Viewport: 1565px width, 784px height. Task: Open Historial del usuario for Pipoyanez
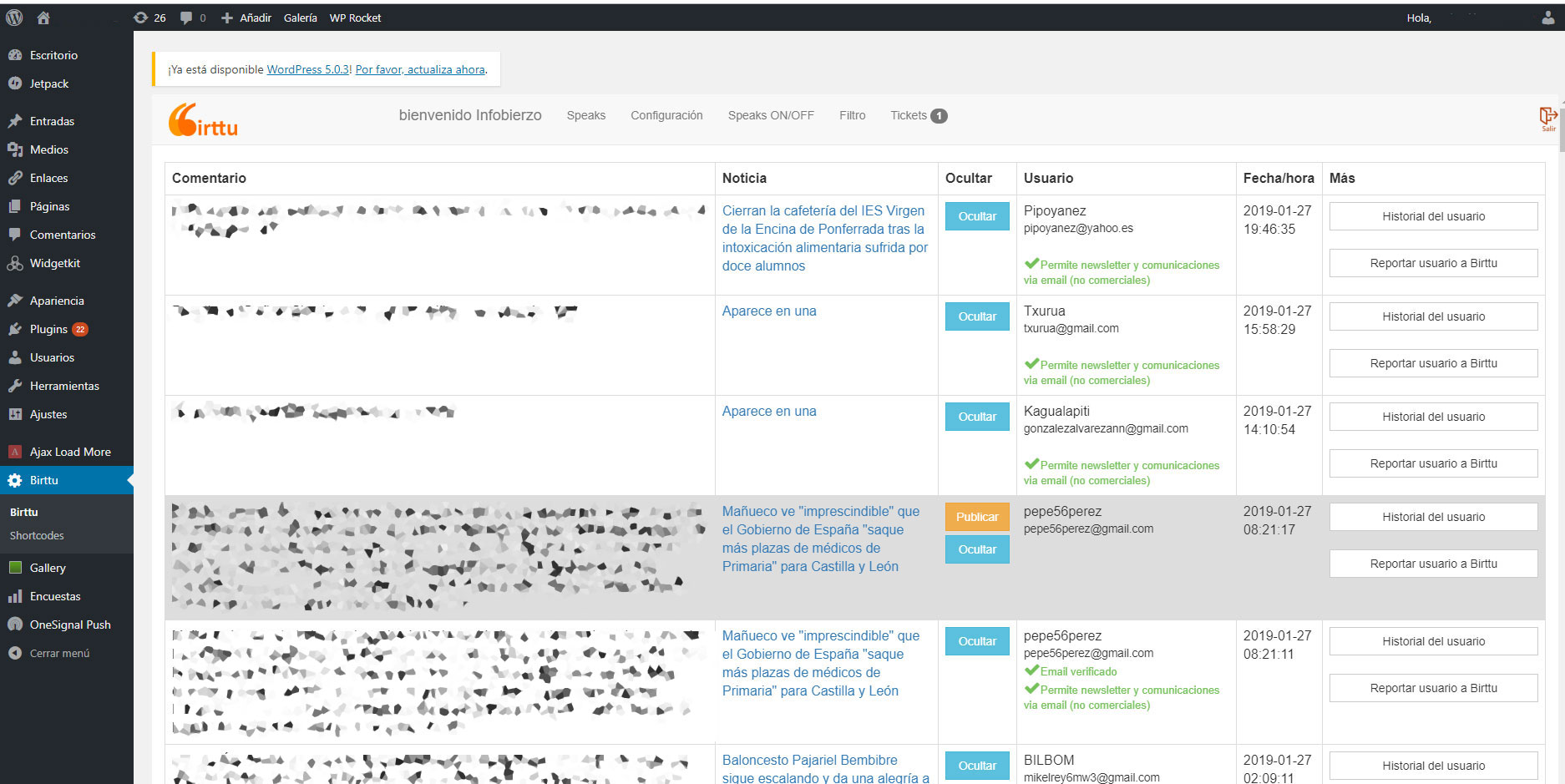pyautogui.click(x=1433, y=216)
